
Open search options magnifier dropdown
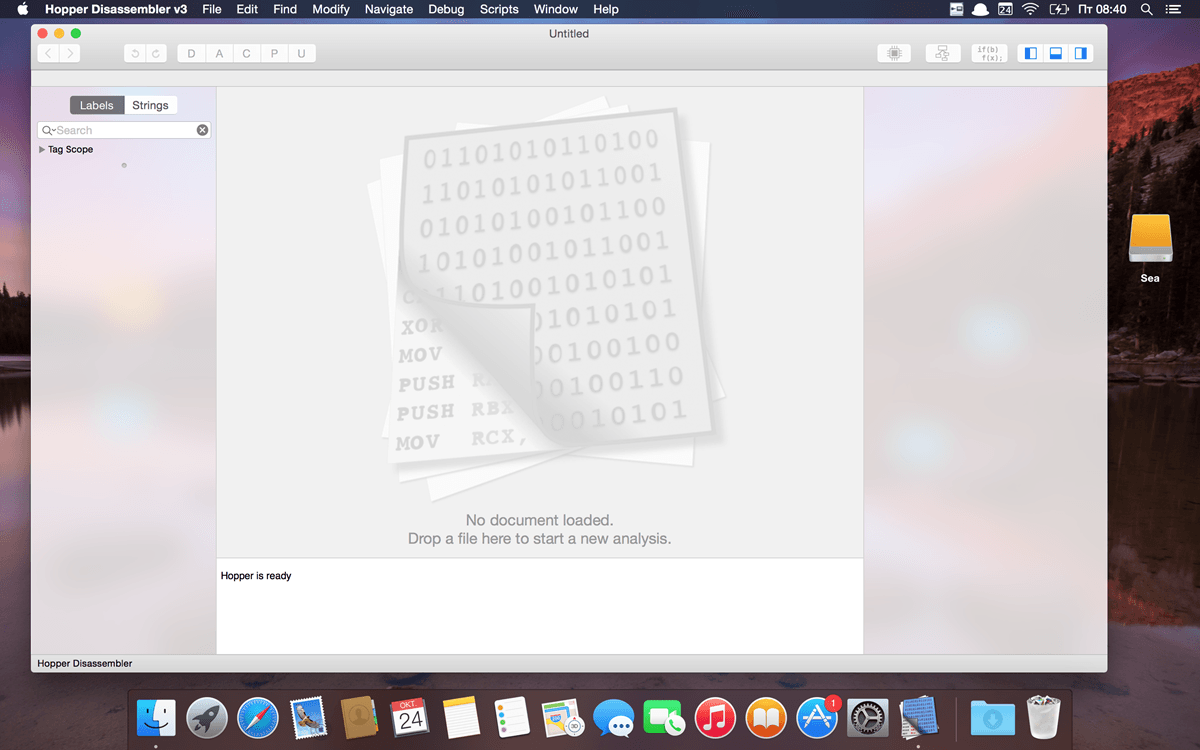[48, 130]
